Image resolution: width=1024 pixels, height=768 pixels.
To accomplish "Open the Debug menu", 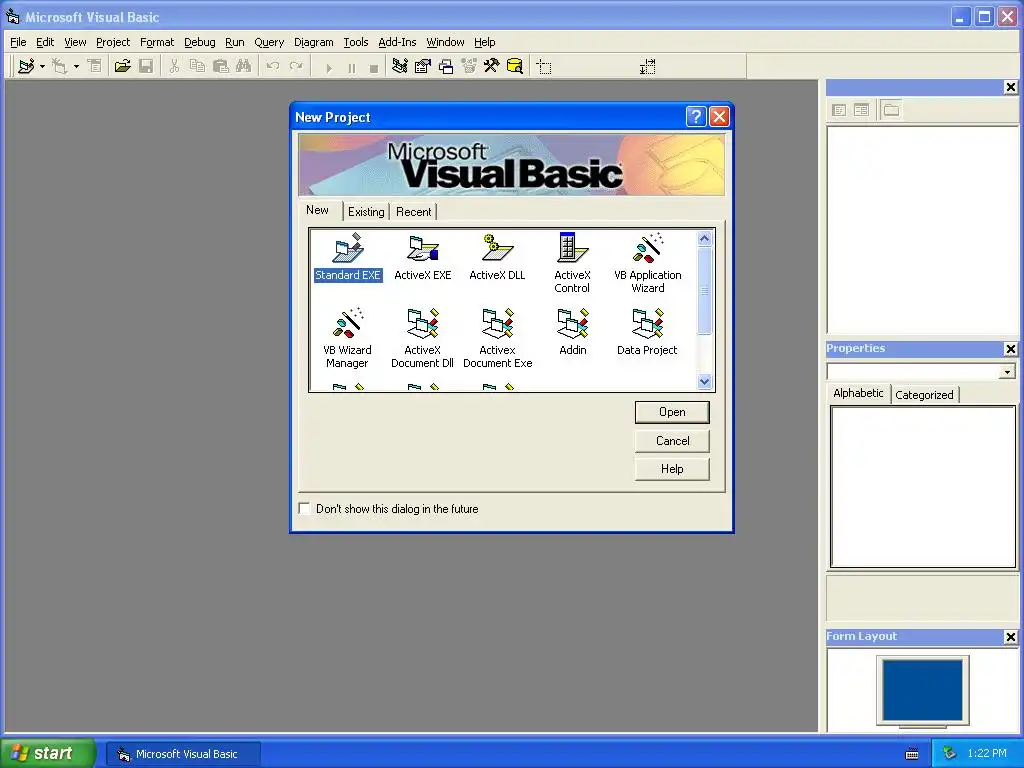I will (x=199, y=42).
